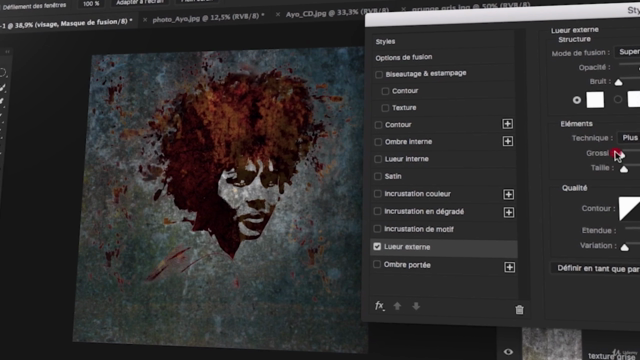Enable the indented Contour sub-option checkbox
The image size is (640, 360).
coord(385,91)
